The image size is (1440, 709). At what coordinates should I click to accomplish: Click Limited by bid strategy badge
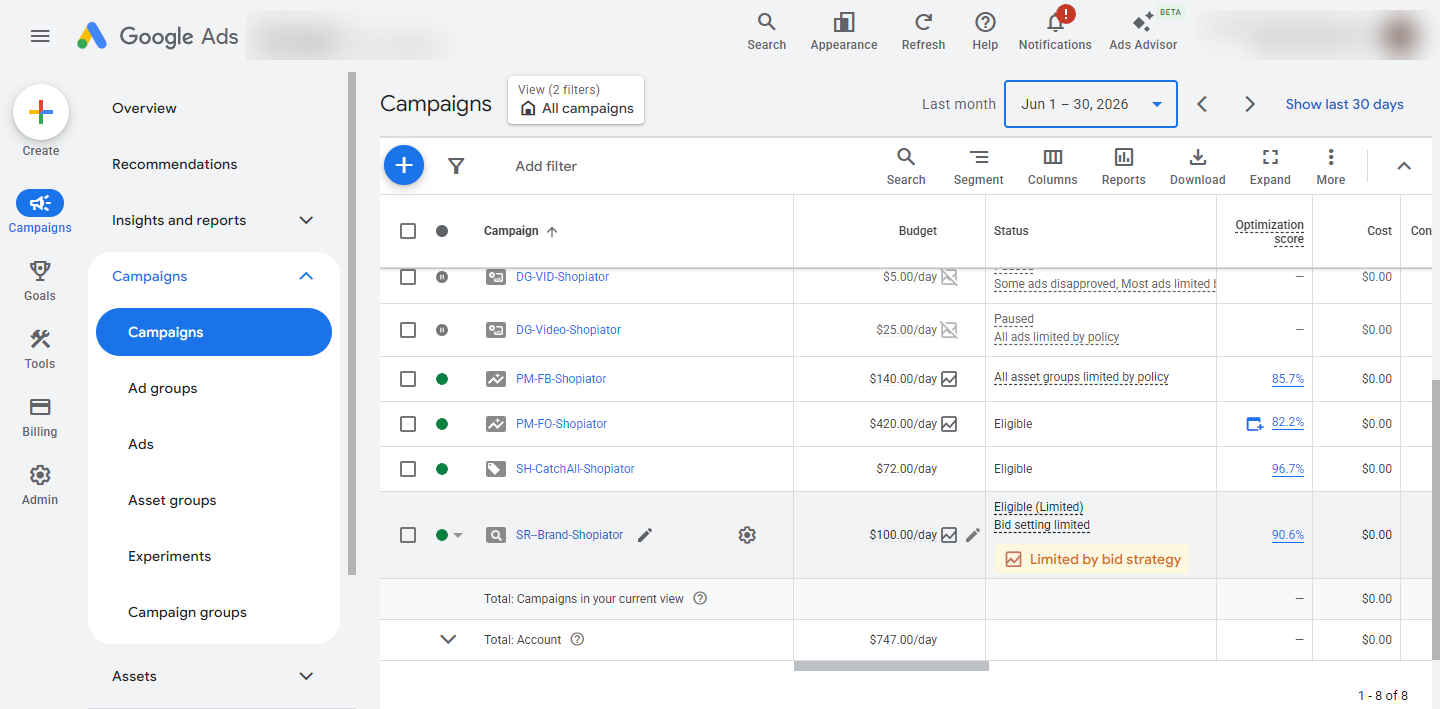(x=1092, y=560)
